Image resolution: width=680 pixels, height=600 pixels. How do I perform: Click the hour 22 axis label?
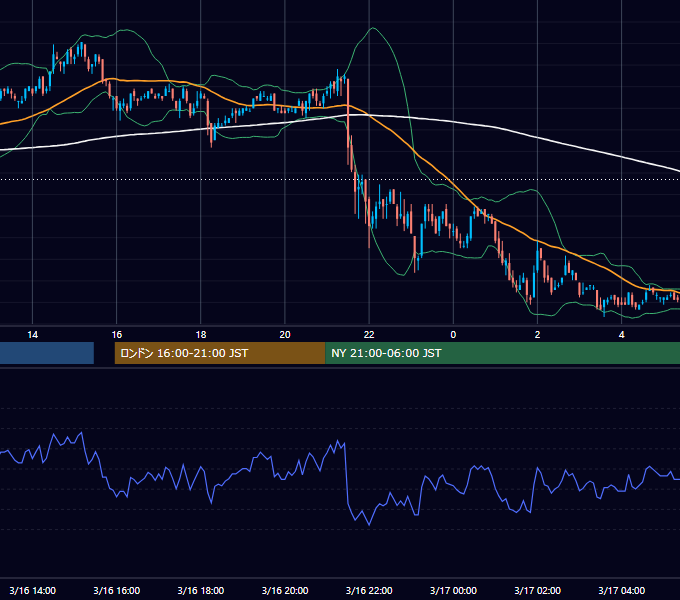click(x=369, y=335)
